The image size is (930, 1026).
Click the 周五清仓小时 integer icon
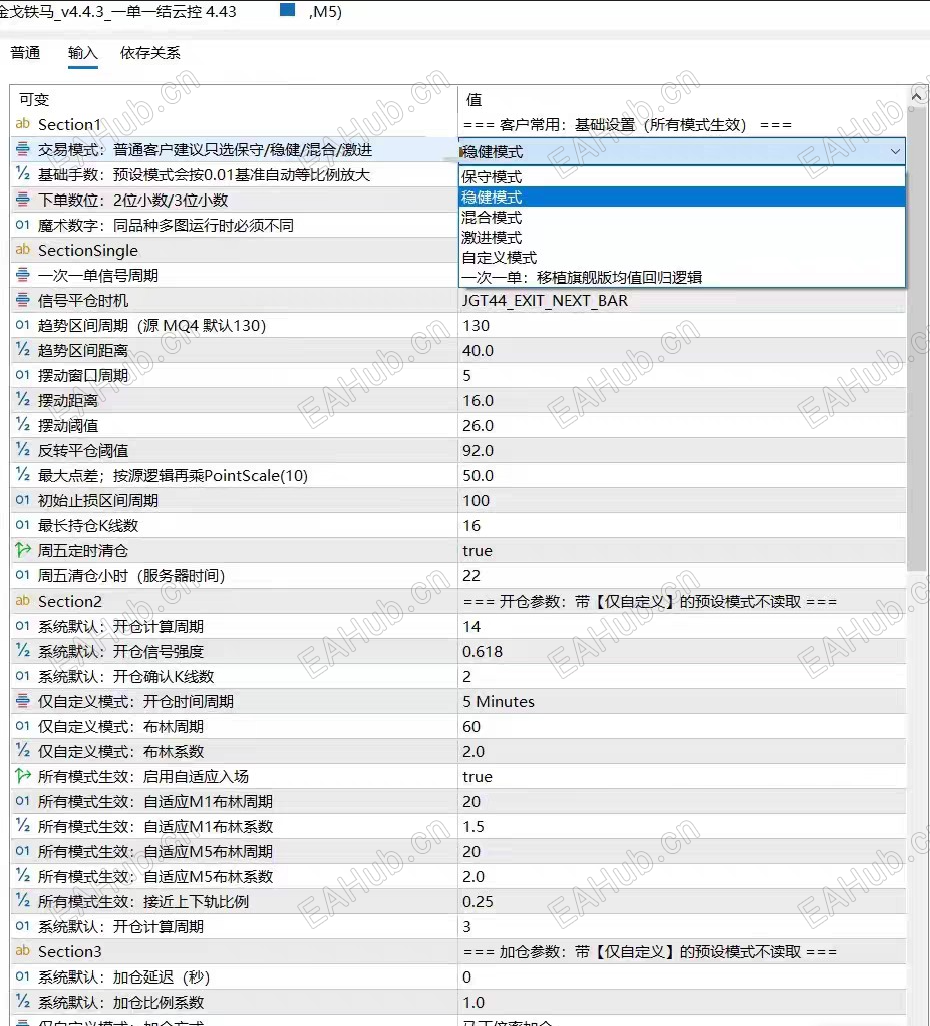23,575
